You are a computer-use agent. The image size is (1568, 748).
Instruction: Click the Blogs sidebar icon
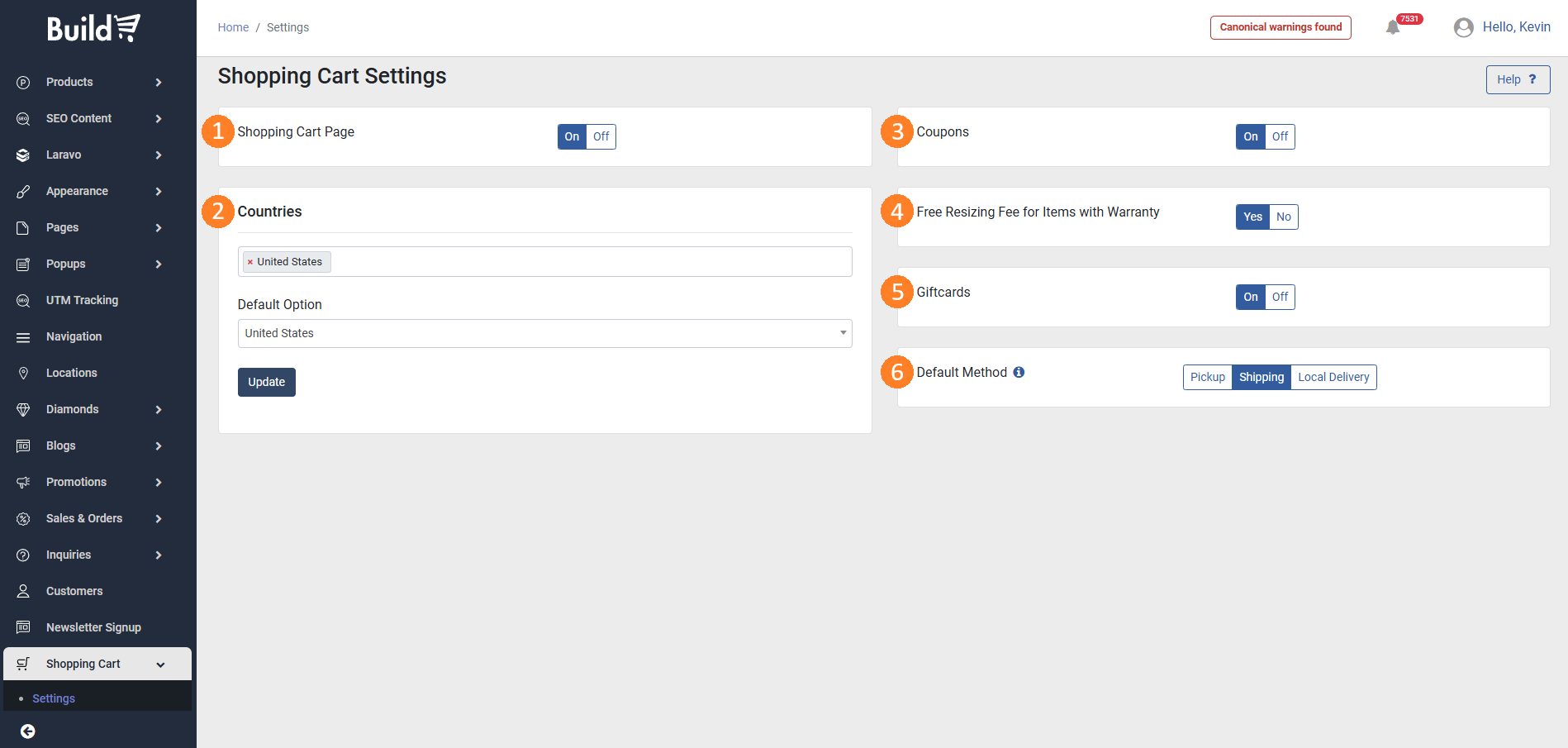click(x=23, y=445)
